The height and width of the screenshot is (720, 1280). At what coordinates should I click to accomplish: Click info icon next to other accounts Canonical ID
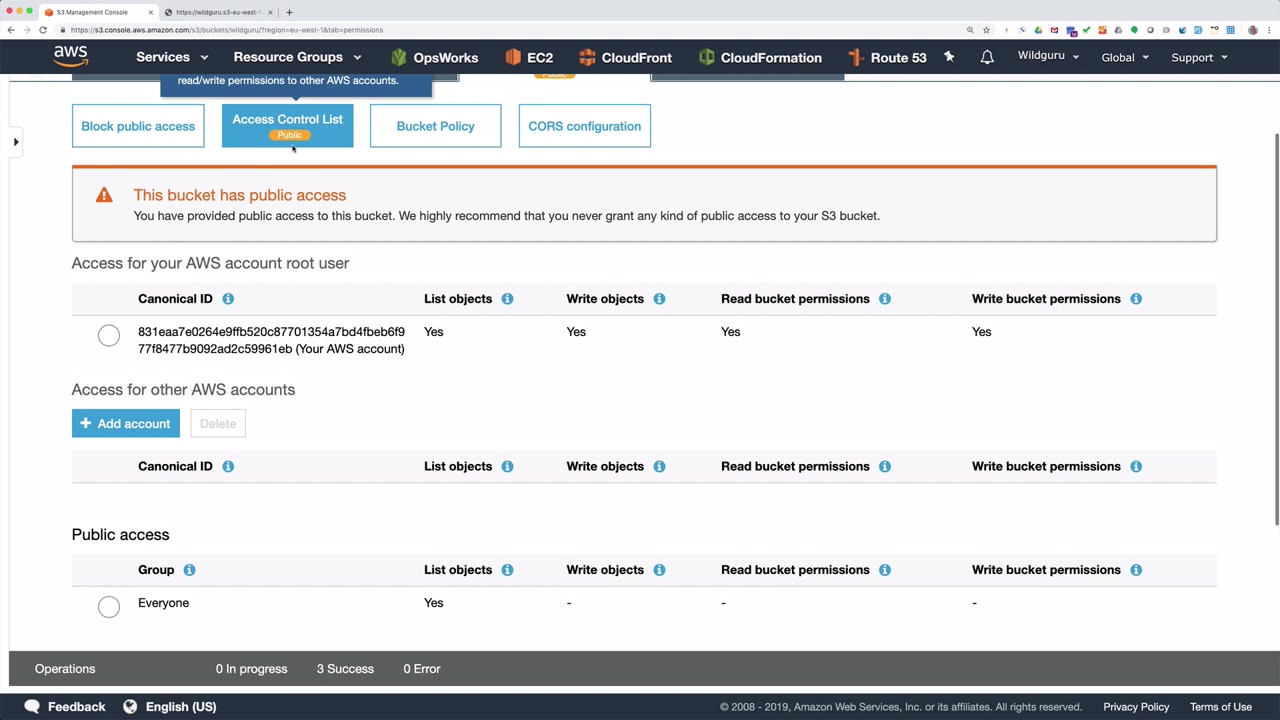tap(228, 466)
